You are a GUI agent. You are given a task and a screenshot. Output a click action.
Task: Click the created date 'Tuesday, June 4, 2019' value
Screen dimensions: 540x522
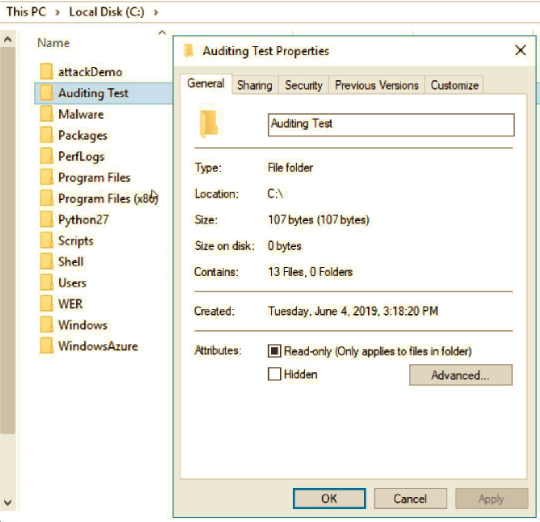click(353, 311)
